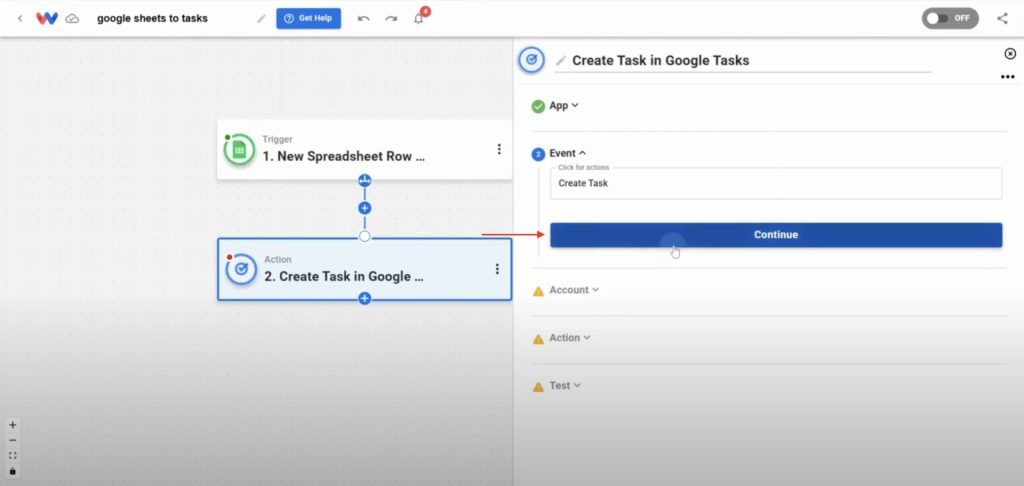Click the Google Tasks icon in panel header
The image size is (1024, 486).
click(532, 60)
